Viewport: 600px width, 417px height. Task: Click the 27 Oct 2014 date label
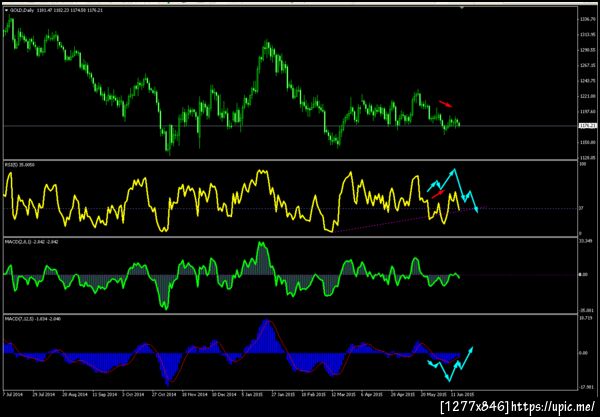pos(164,394)
